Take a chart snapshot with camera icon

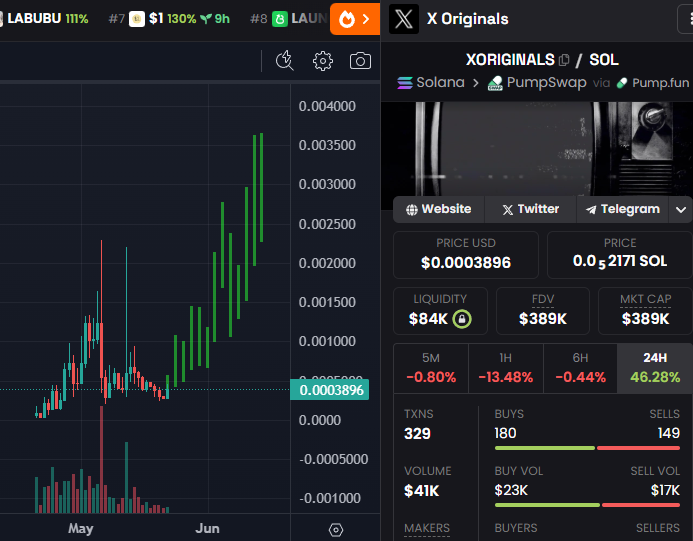pos(360,61)
